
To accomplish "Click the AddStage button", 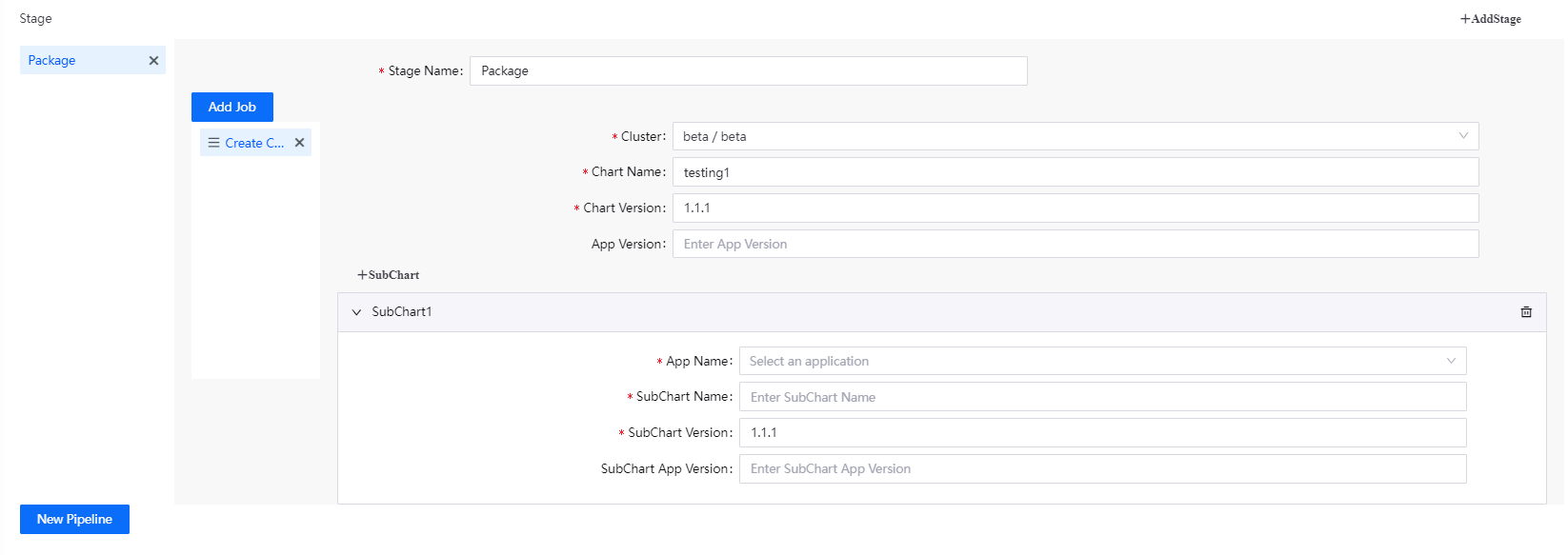I will tap(1491, 19).
